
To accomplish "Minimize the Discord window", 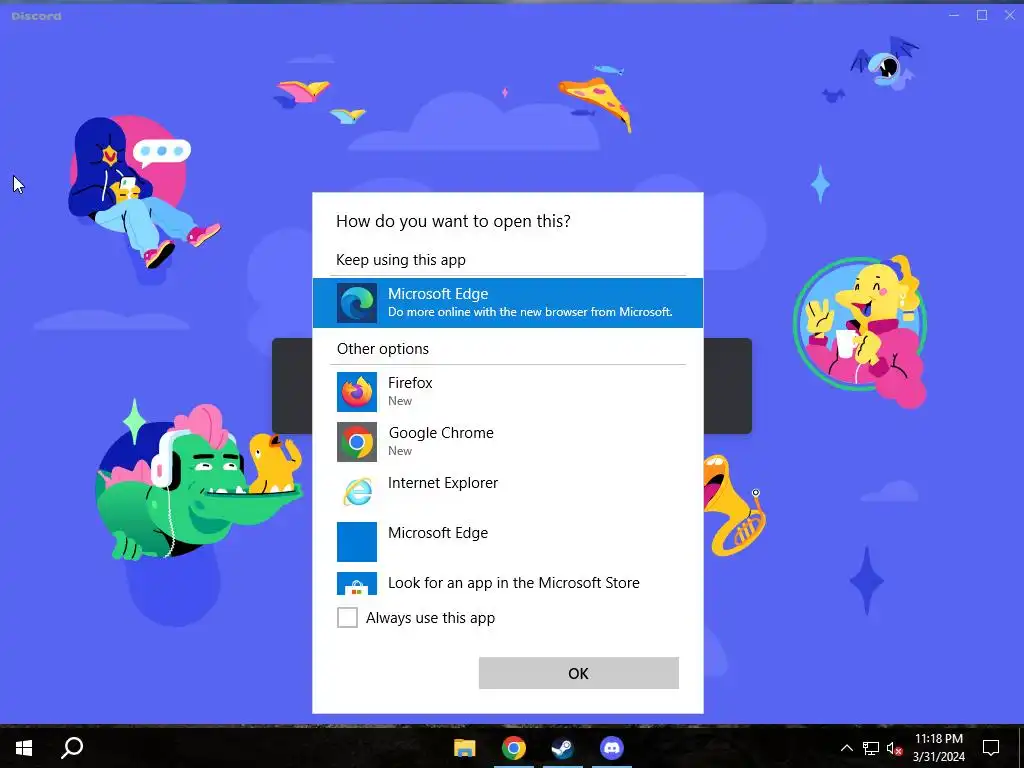I will [x=954, y=15].
